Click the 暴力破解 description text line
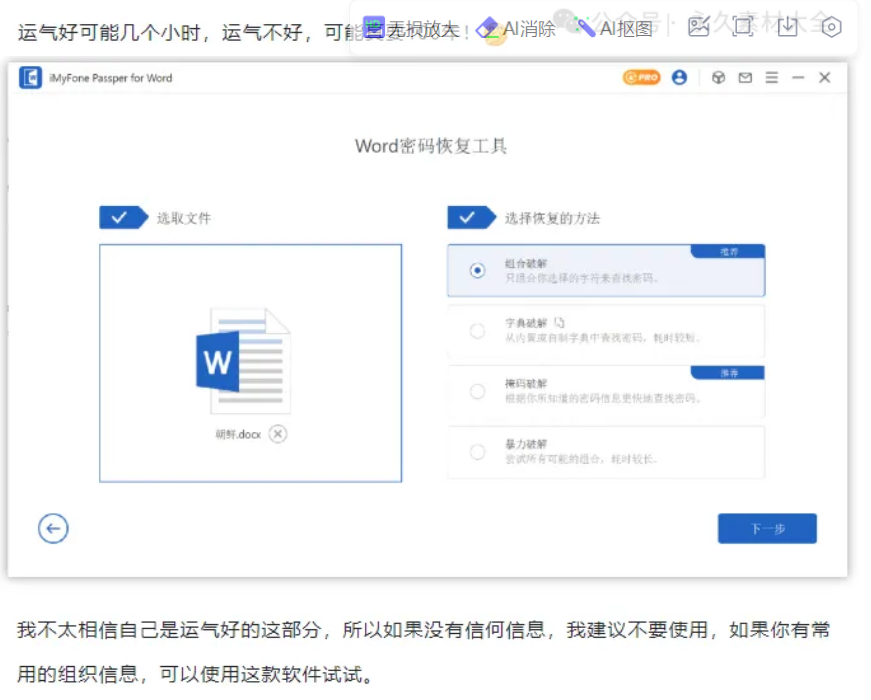 [582, 459]
